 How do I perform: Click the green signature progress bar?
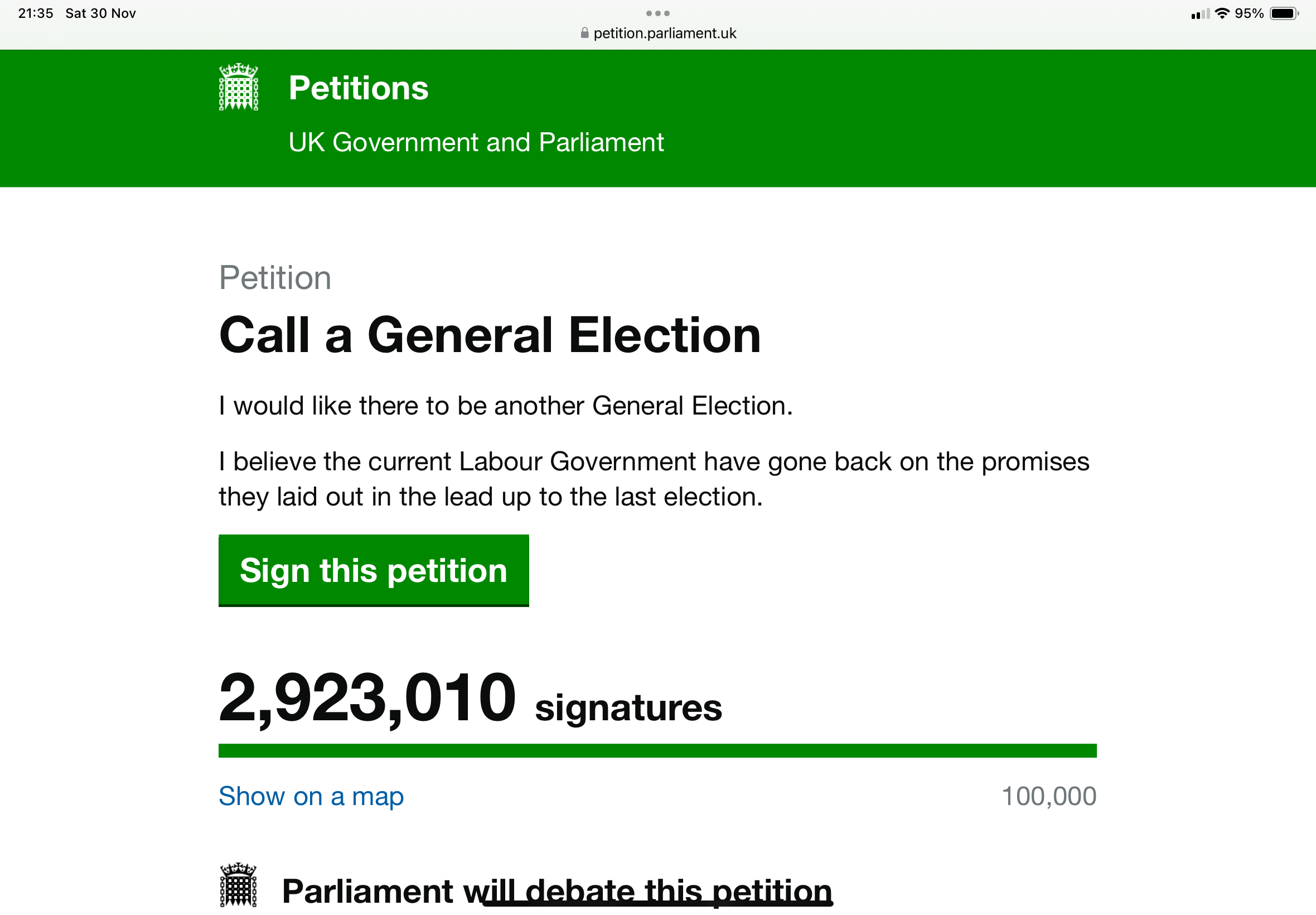pos(657,750)
